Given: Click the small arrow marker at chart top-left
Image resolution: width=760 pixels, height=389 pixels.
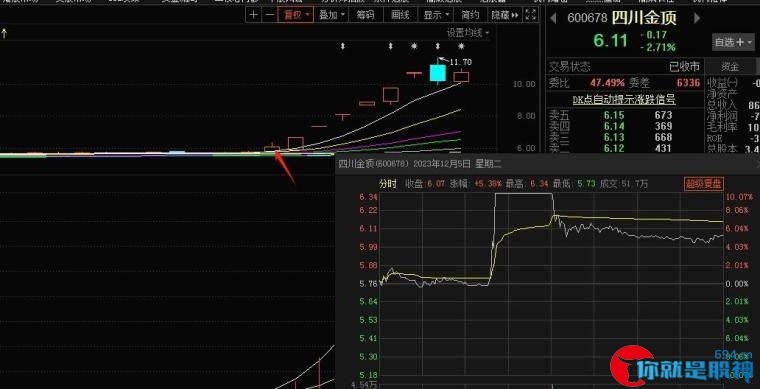Looking at the screenshot, I should coord(4,33).
